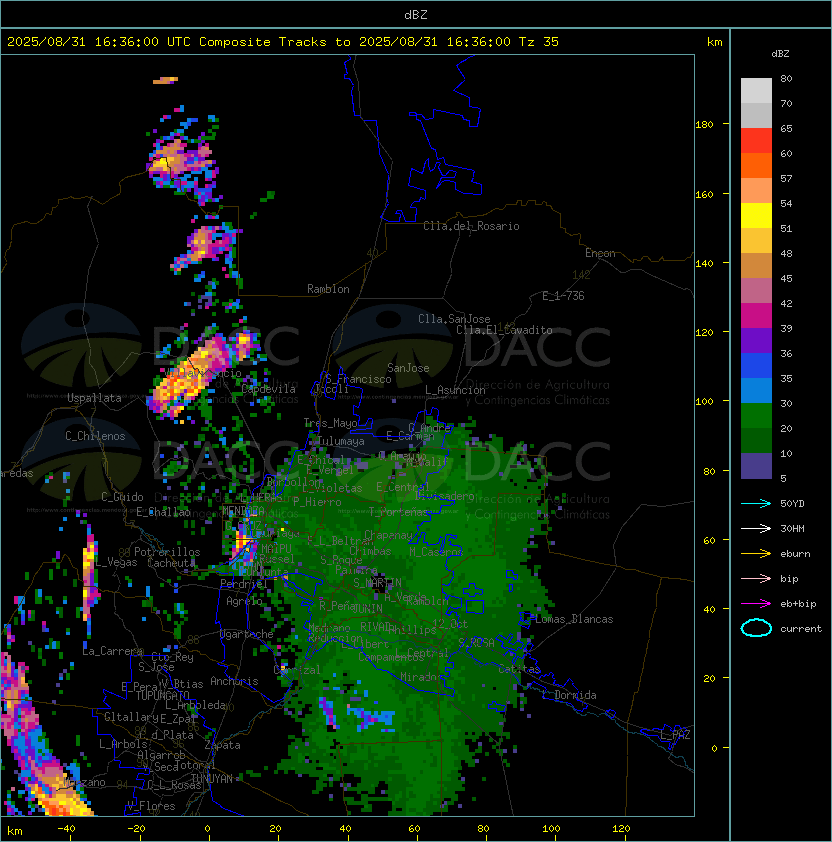The image size is (832, 842).
Task: Click the 'Anchoris' map label
Action: (x=234, y=681)
